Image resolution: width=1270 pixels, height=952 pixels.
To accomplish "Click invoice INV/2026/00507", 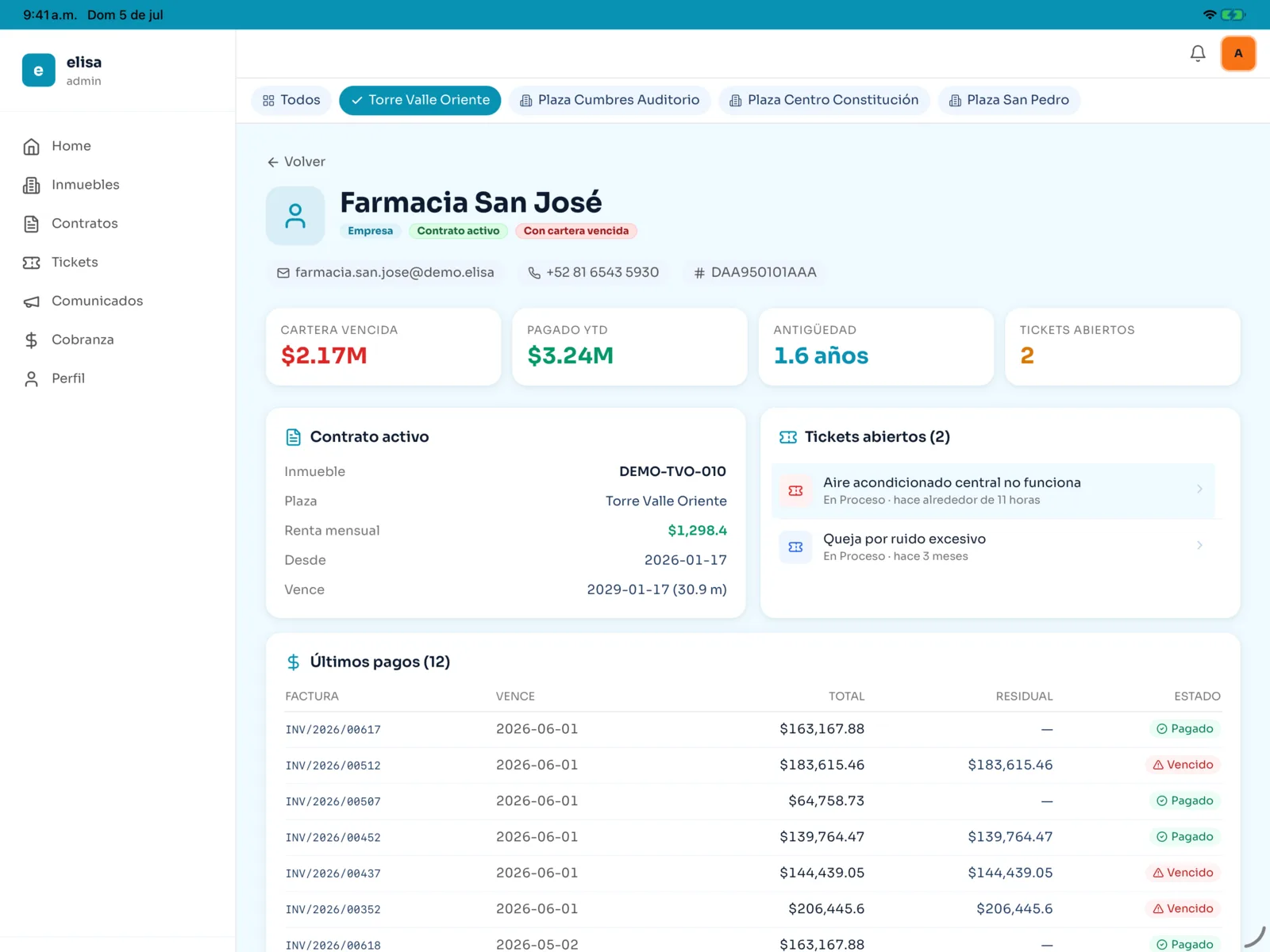I will pos(333,802).
